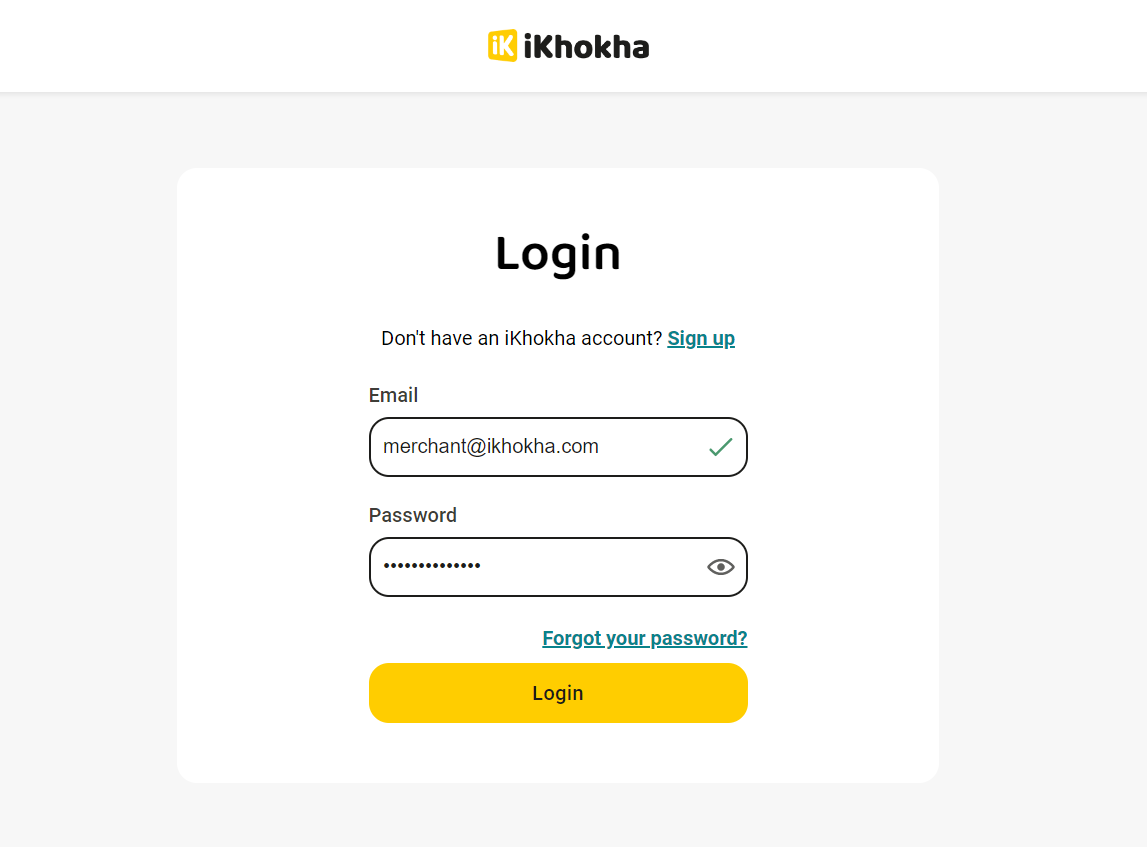This screenshot has height=847, width=1147.
Task: Click the Email field label
Action: [393, 395]
